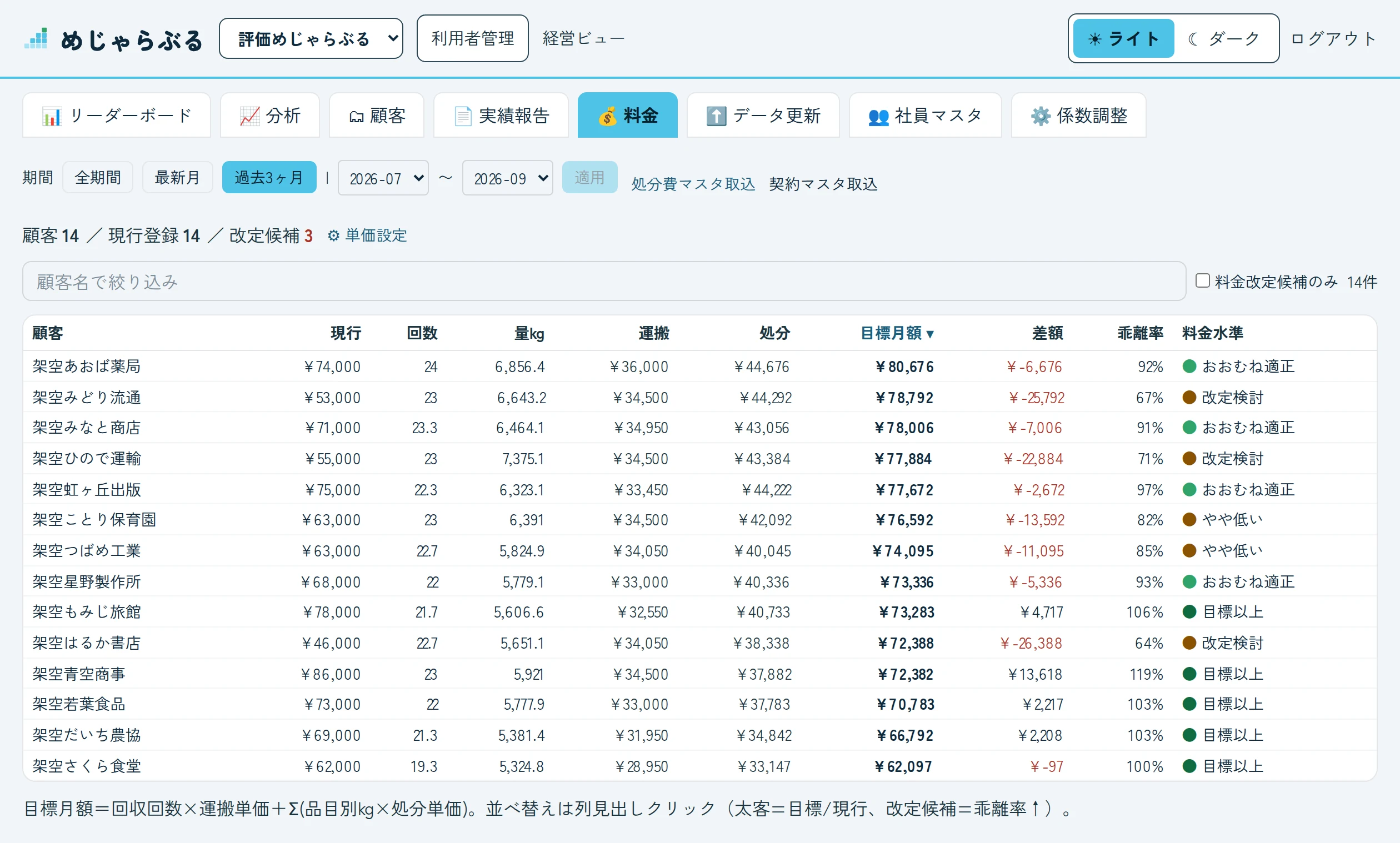Screen dimensions: 1400x843
Task: Click the sun icon in ライト button
Action: pos(1094,39)
